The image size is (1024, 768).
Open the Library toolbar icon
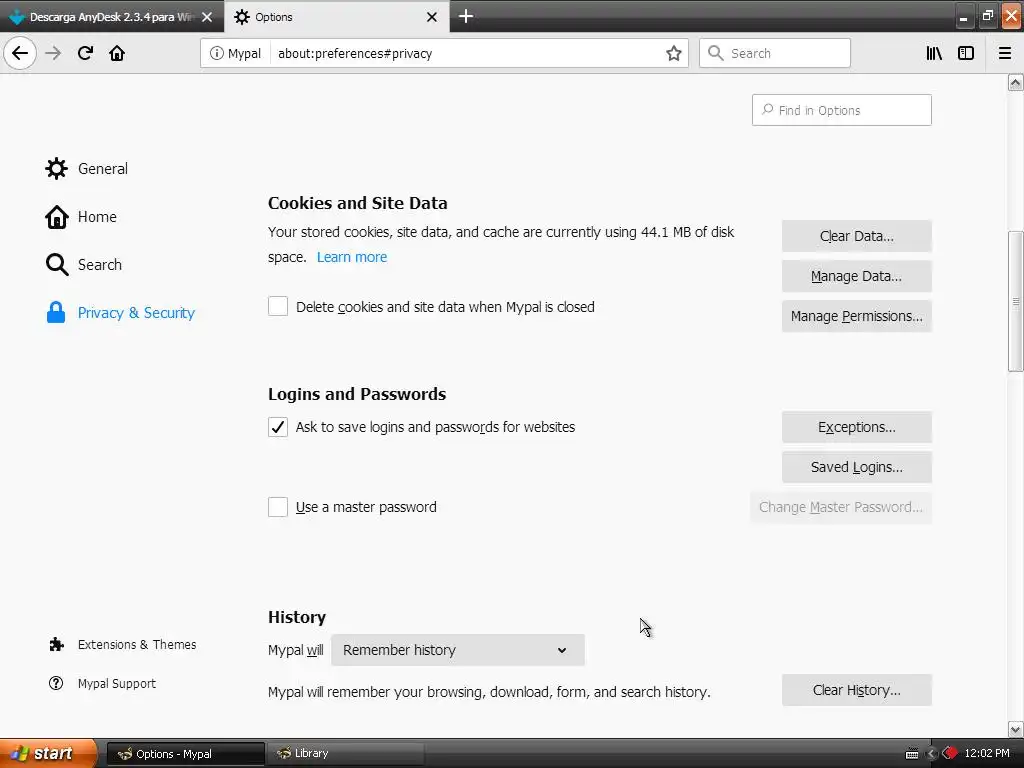[x=935, y=53]
